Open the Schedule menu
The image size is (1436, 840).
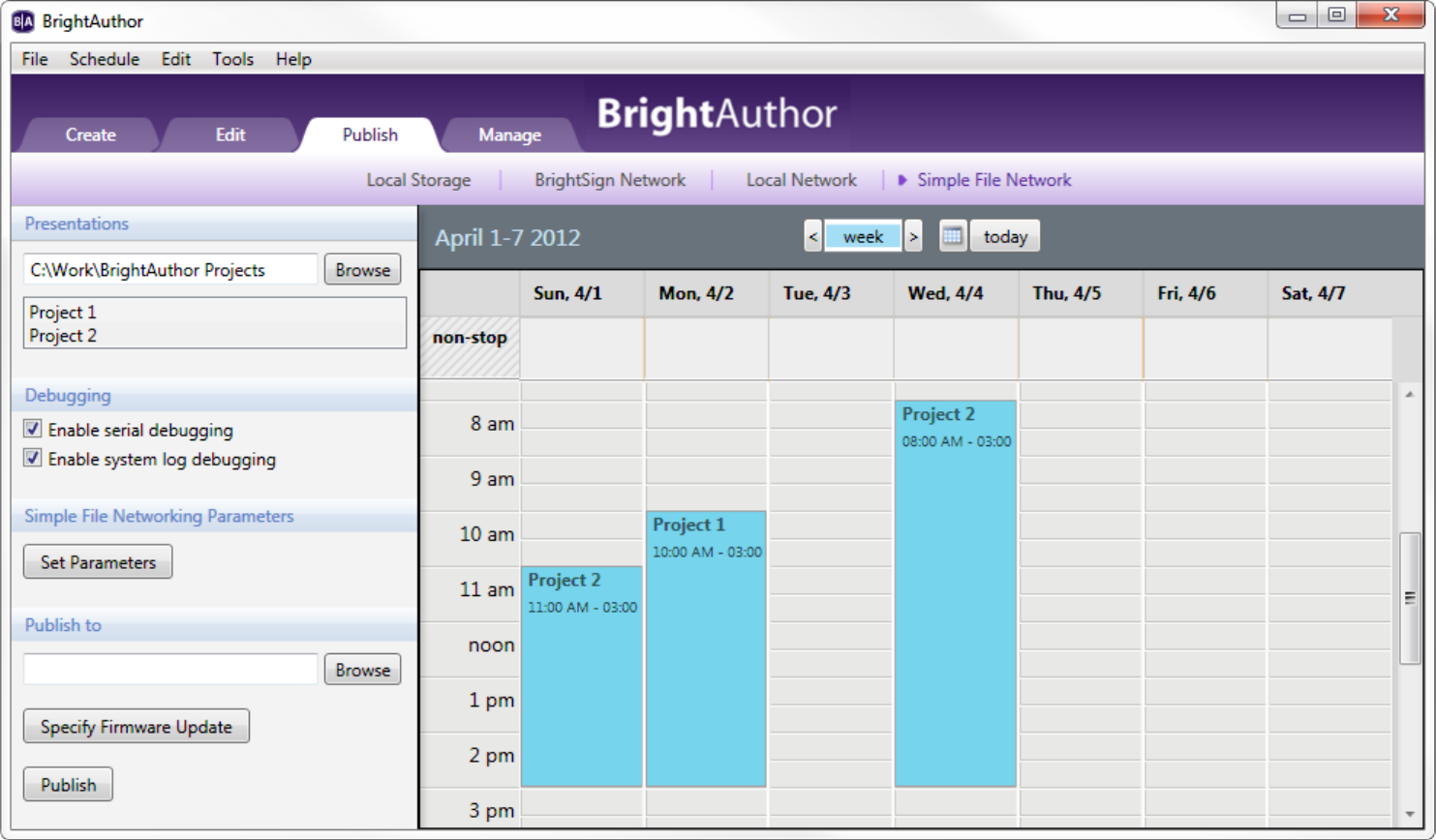(x=105, y=59)
